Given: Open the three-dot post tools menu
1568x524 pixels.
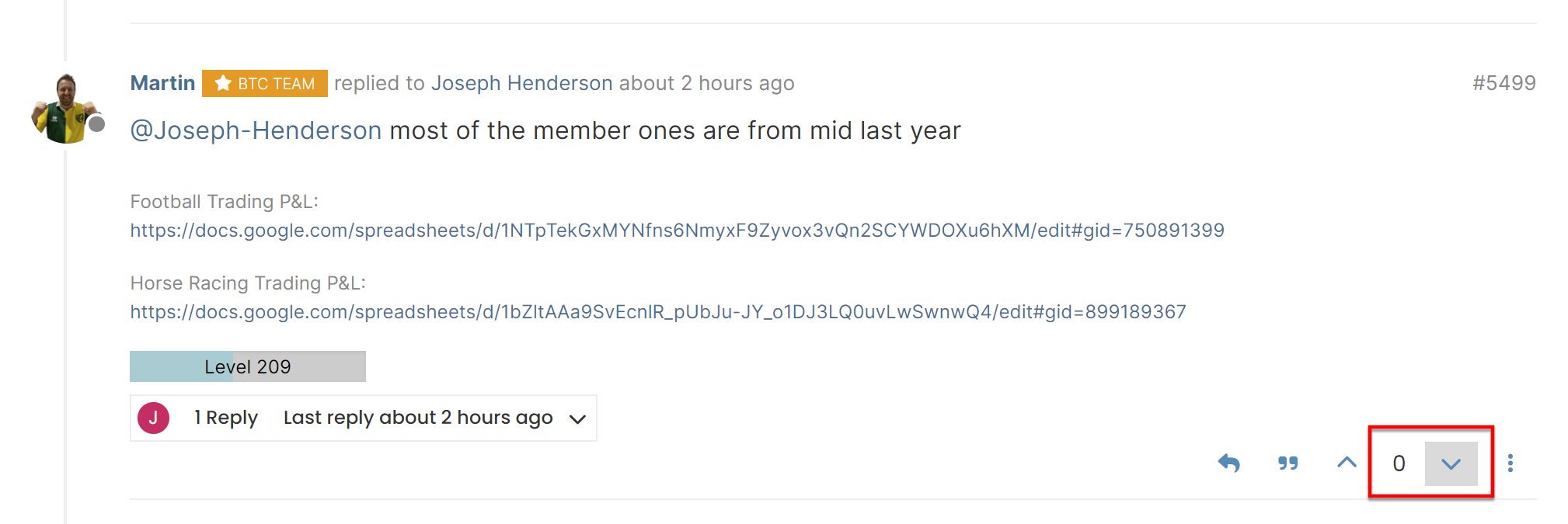Looking at the screenshot, I should pyautogui.click(x=1510, y=463).
